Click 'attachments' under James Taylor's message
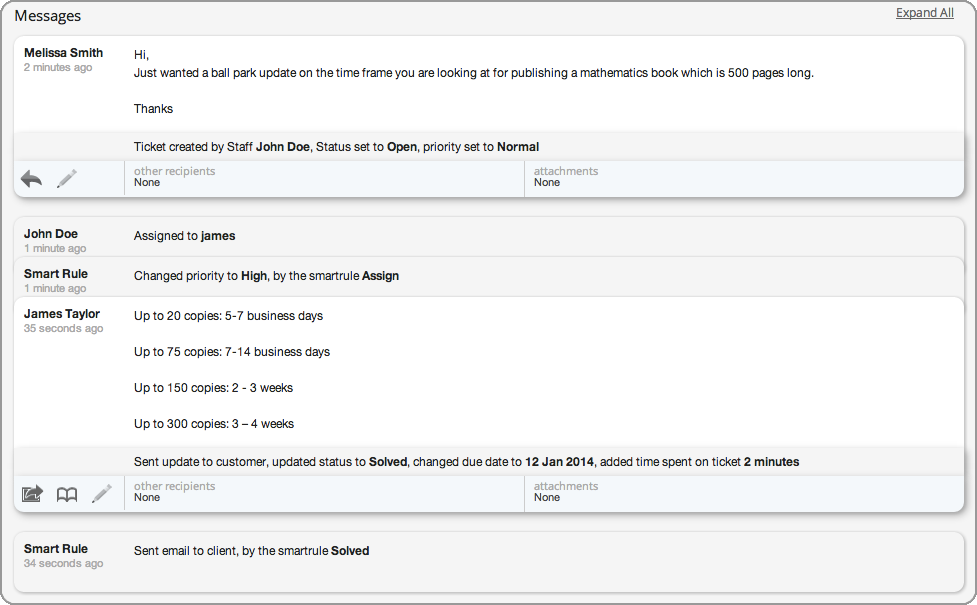The width and height of the screenshot is (977, 605). click(566, 486)
